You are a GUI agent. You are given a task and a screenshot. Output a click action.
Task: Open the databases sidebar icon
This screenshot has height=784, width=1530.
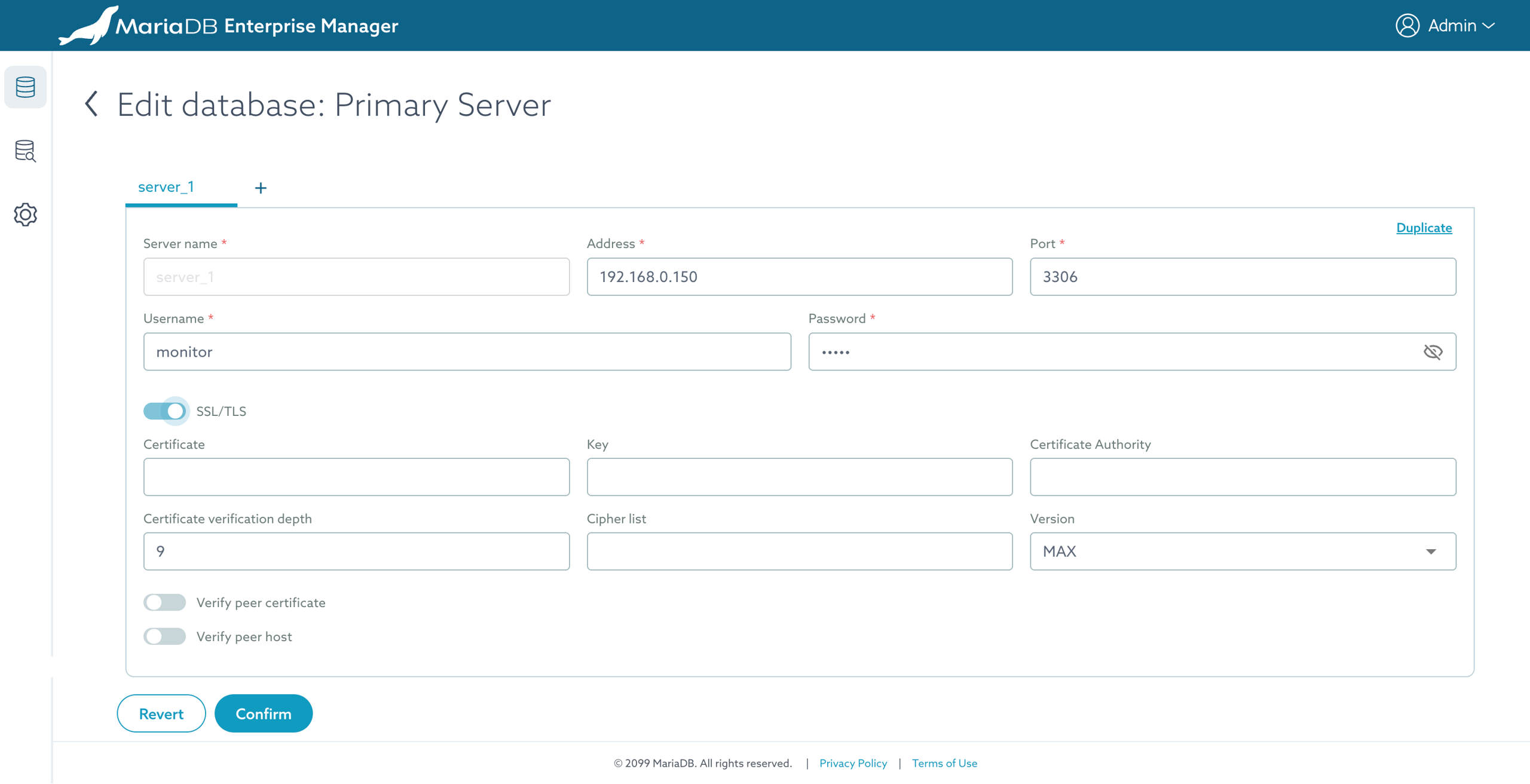(x=25, y=87)
